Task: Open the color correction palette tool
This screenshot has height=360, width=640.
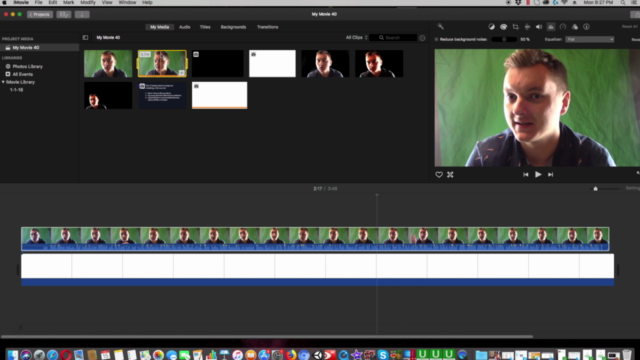Action: pyautogui.click(x=503, y=27)
